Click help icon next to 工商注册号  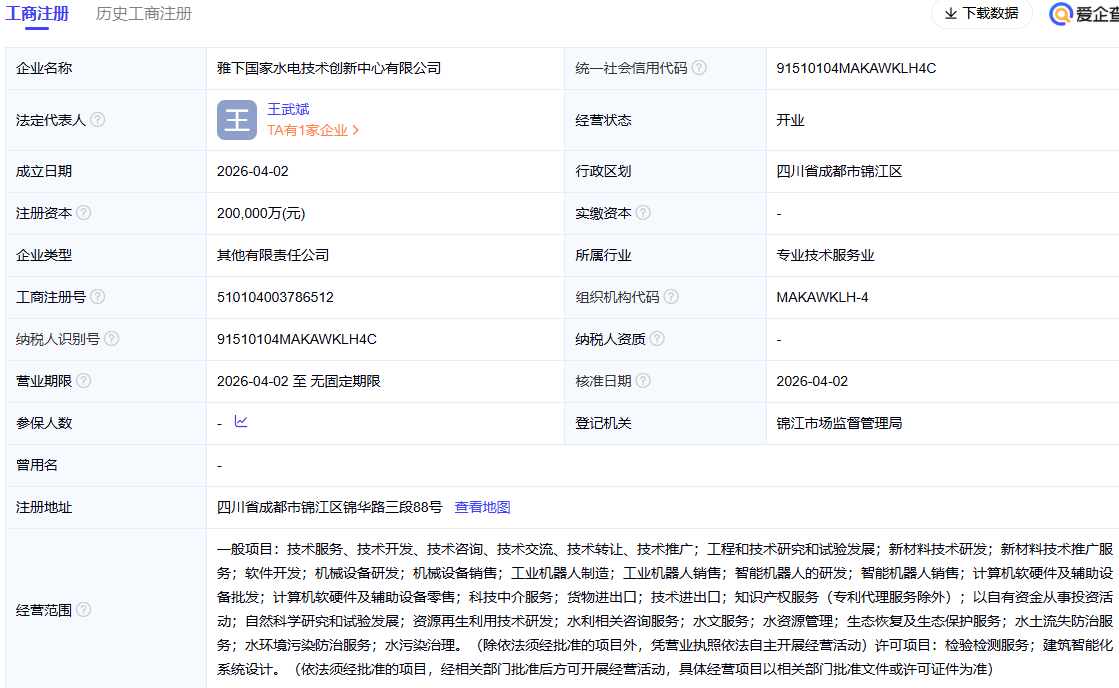point(98,297)
